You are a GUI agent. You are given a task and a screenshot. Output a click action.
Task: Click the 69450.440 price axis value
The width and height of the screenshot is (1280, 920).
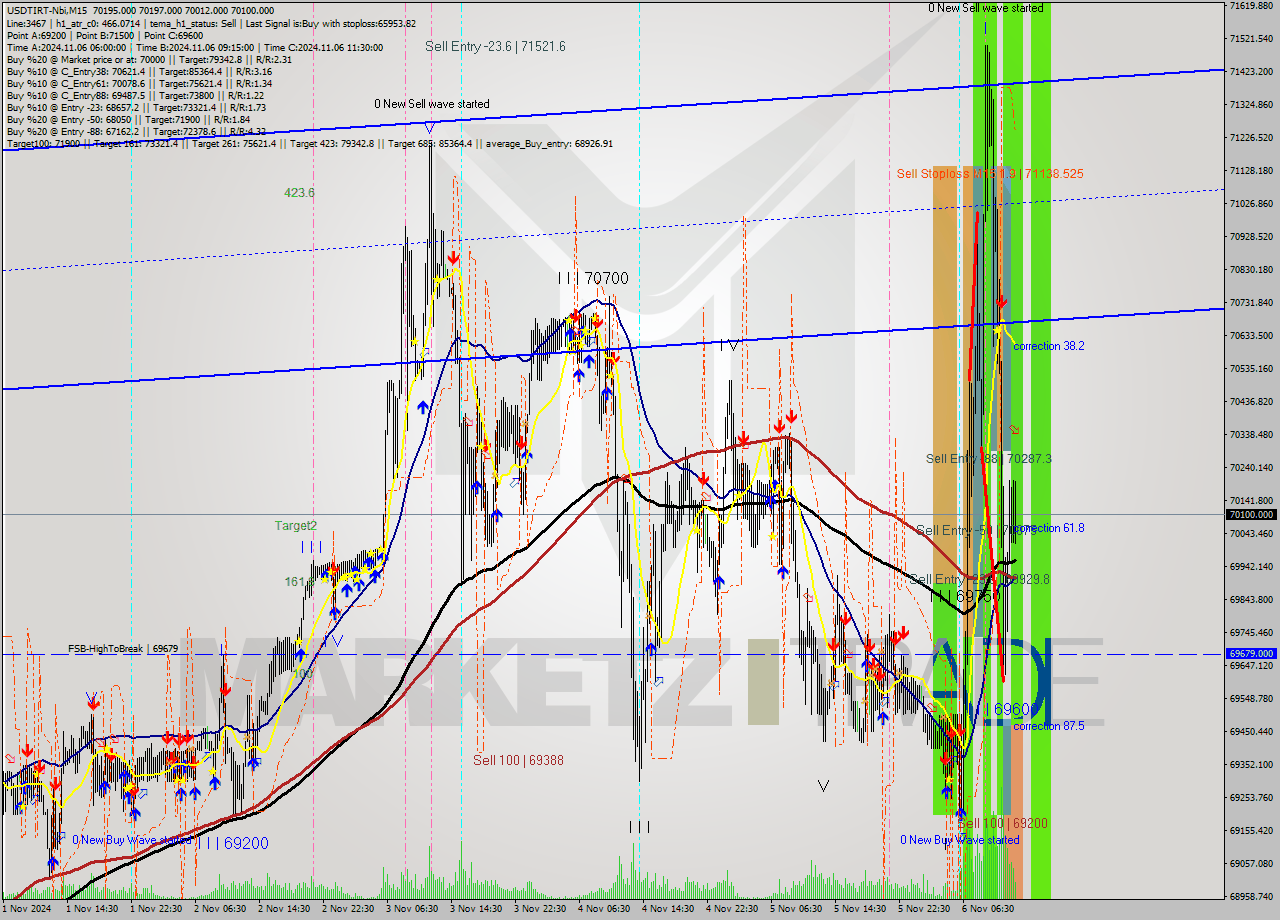click(1251, 732)
